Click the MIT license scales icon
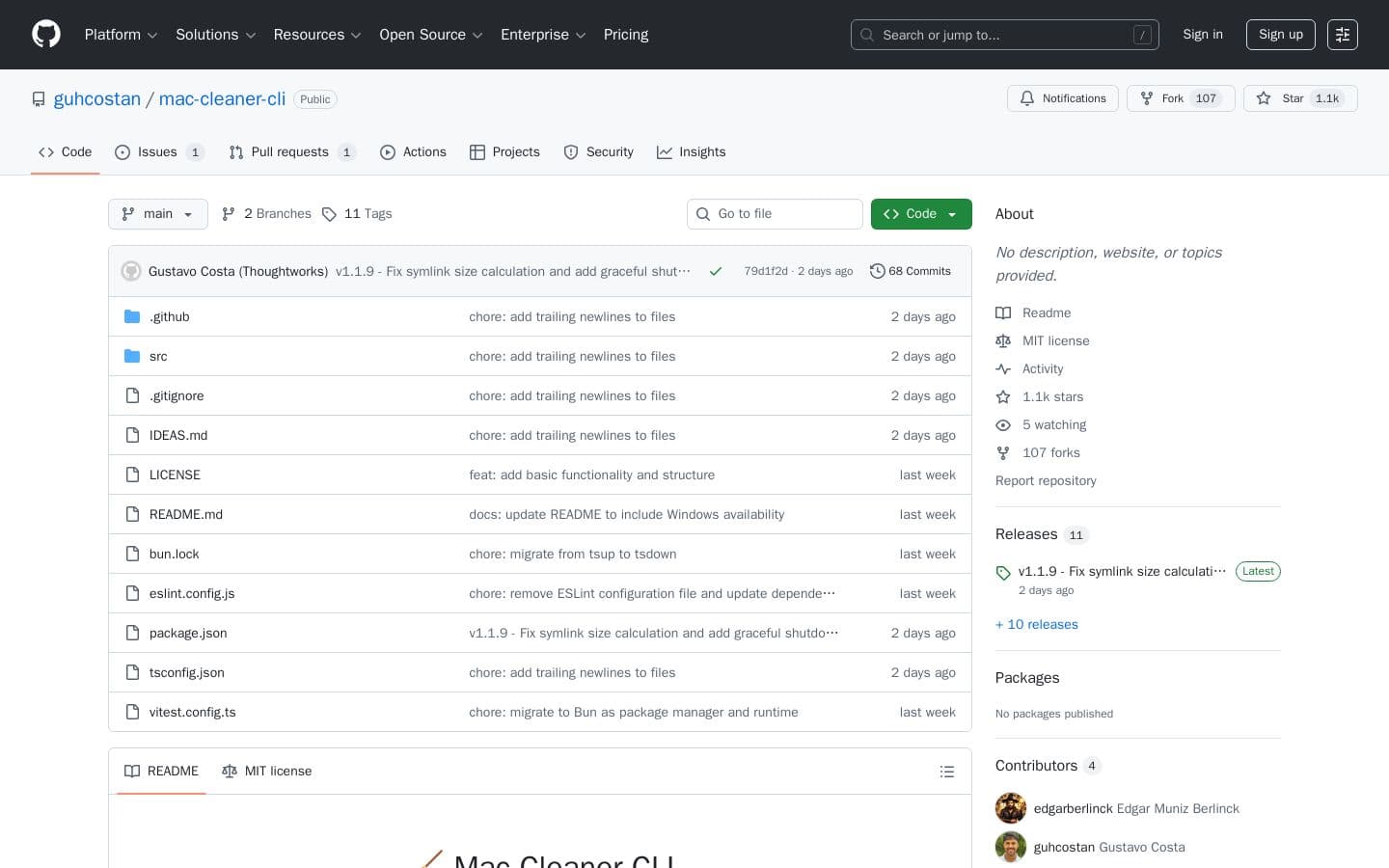 (1004, 340)
